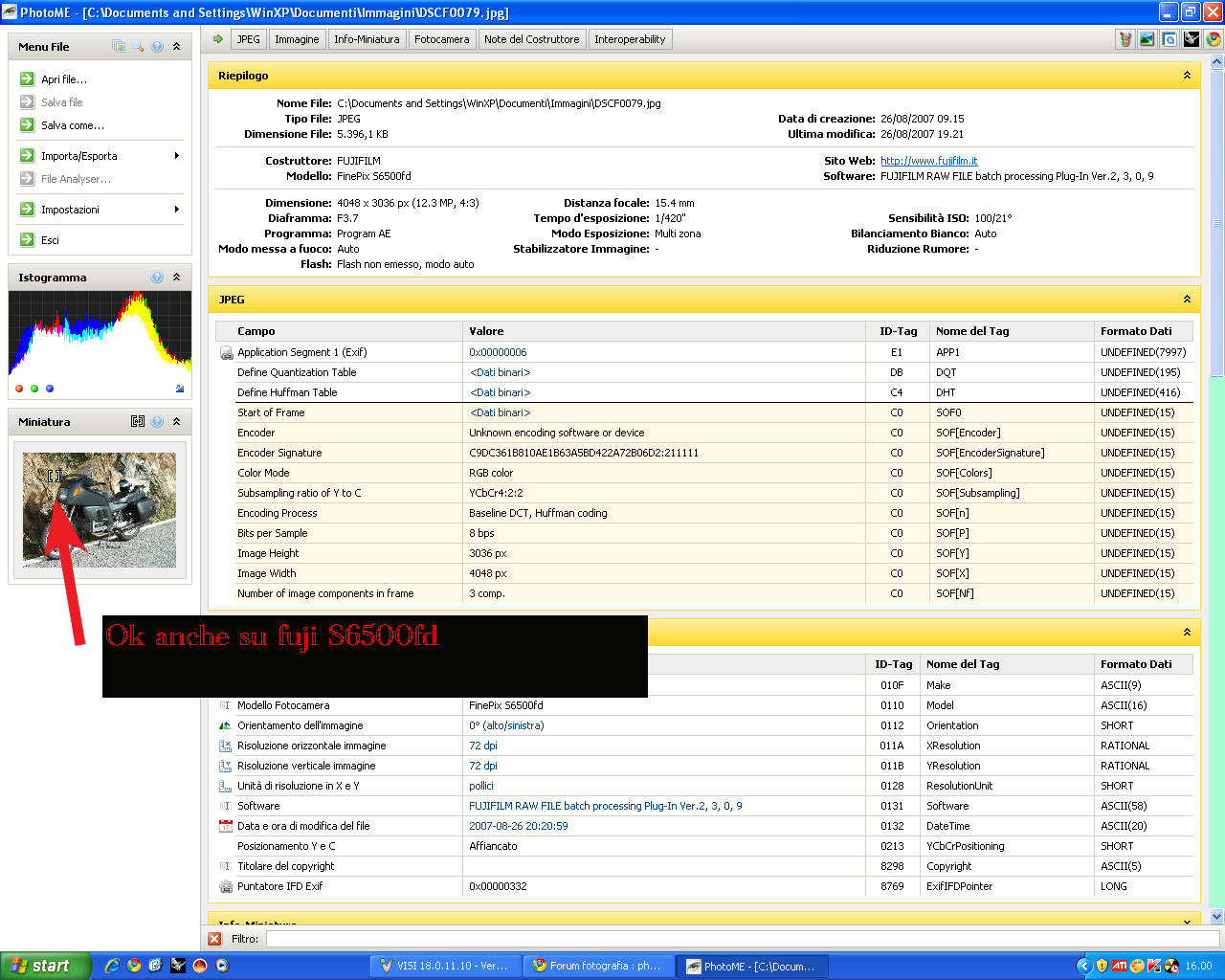The width and height of the screenshot is (1225, 980).
Task: Click Apri file... in Menu File
Action: click(63, 79)
